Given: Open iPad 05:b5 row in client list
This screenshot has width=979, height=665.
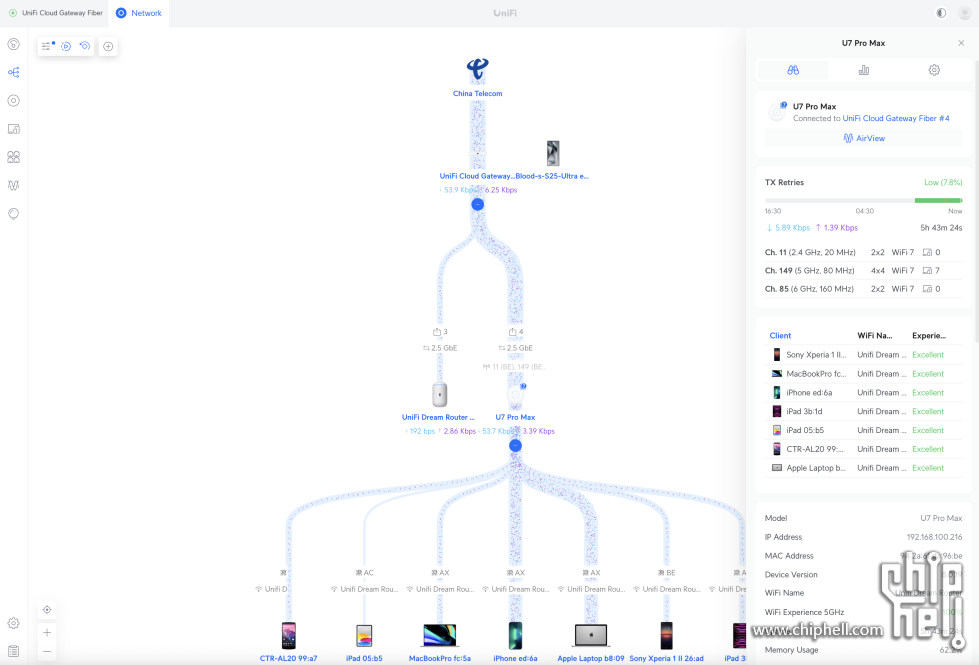Looking at the screenshot, I should (863, 430).
